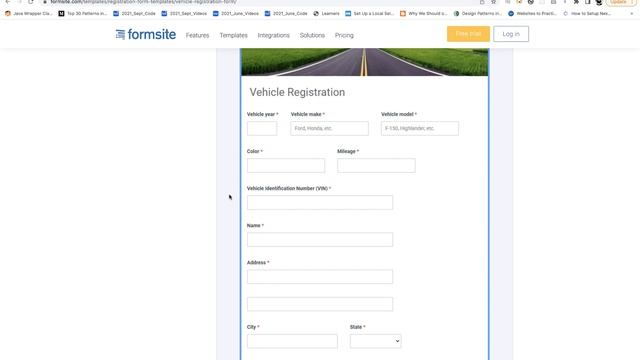Open the State dropdown
This screenshot has width=640, height=360.
(x=376, y=341)
